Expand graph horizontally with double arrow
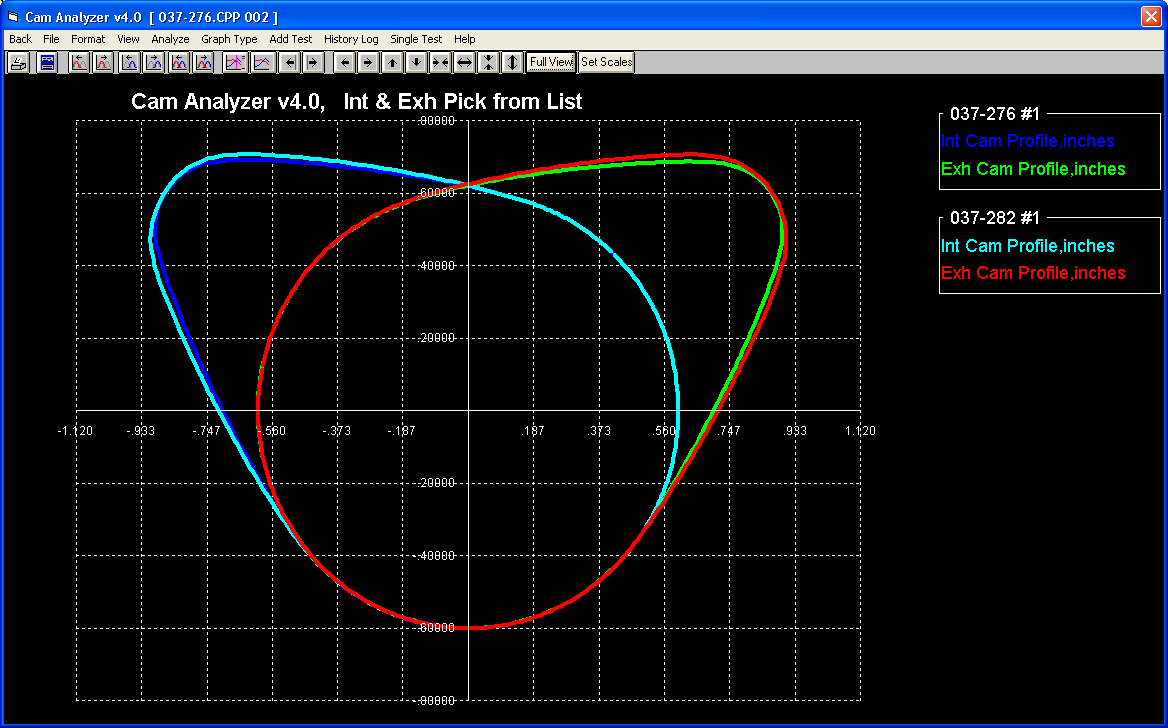Screen dimensions: 1168x728 [464, 63]
